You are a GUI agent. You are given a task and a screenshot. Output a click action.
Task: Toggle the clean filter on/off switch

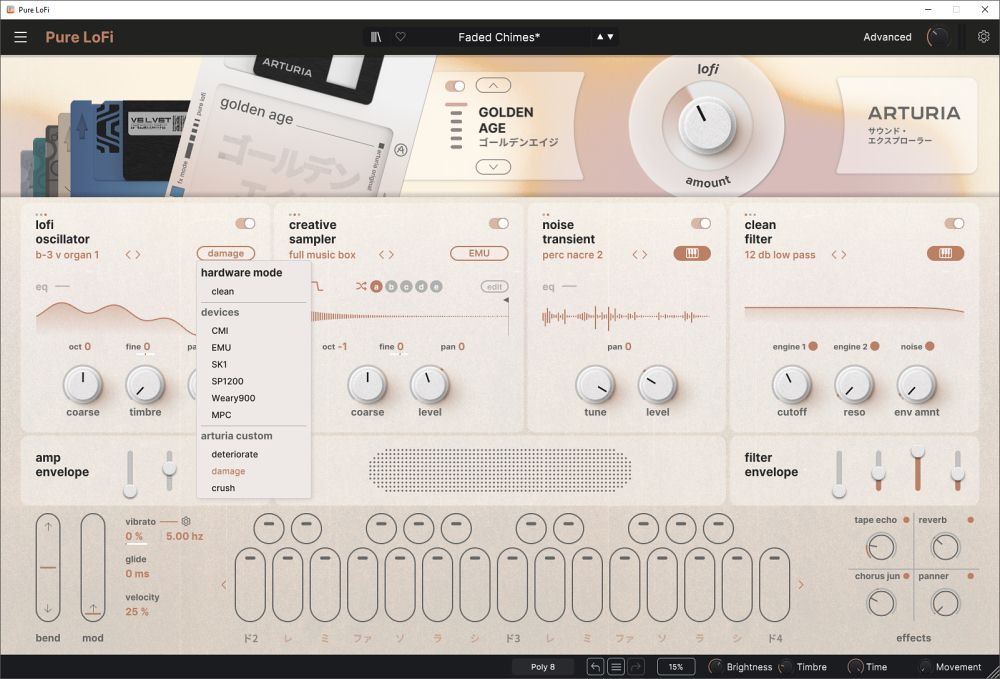(x=954, y=223)
